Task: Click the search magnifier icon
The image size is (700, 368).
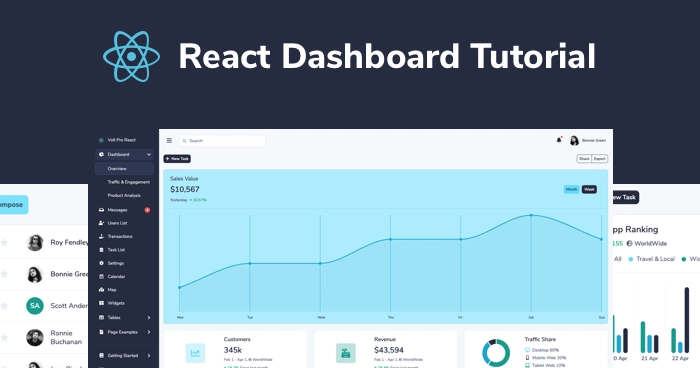Action: pos(184,141)
